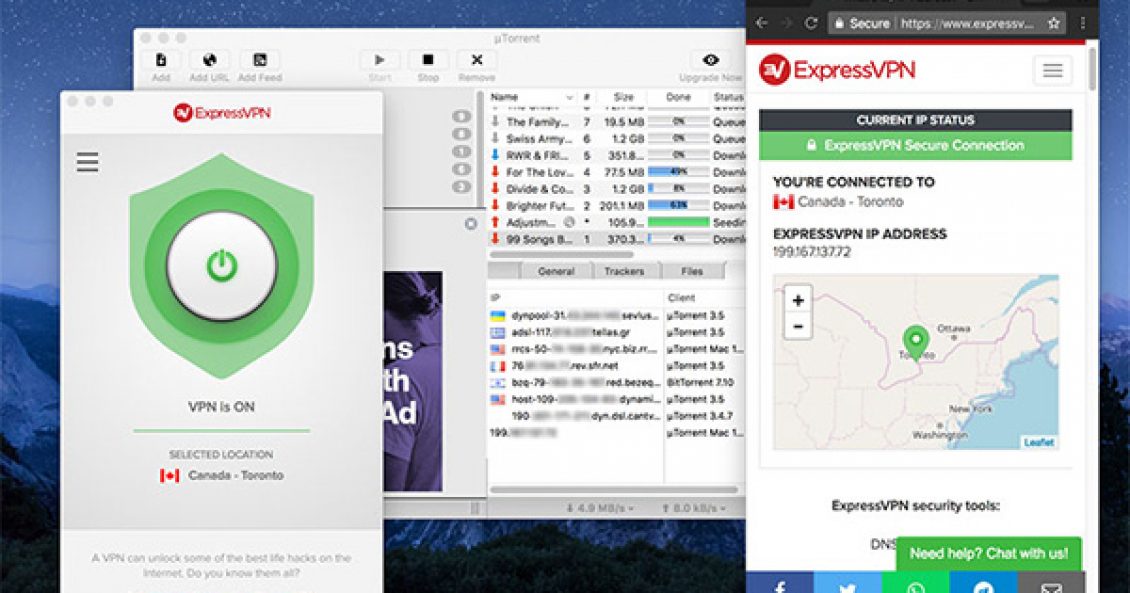Image resolution: width=1130 pixels, height=593 pixels.
Task: Select the 'host-109-' peer row
Action: [x=617, y=399]
